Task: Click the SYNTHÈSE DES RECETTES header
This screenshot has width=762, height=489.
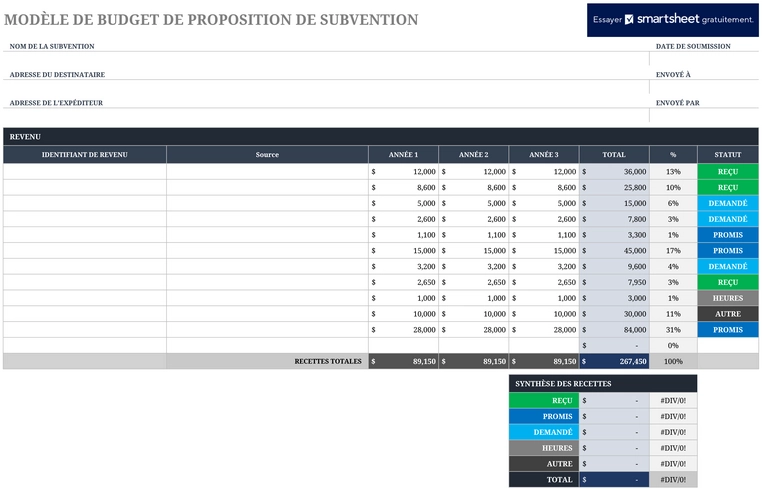Action: (x=603, y=384)
